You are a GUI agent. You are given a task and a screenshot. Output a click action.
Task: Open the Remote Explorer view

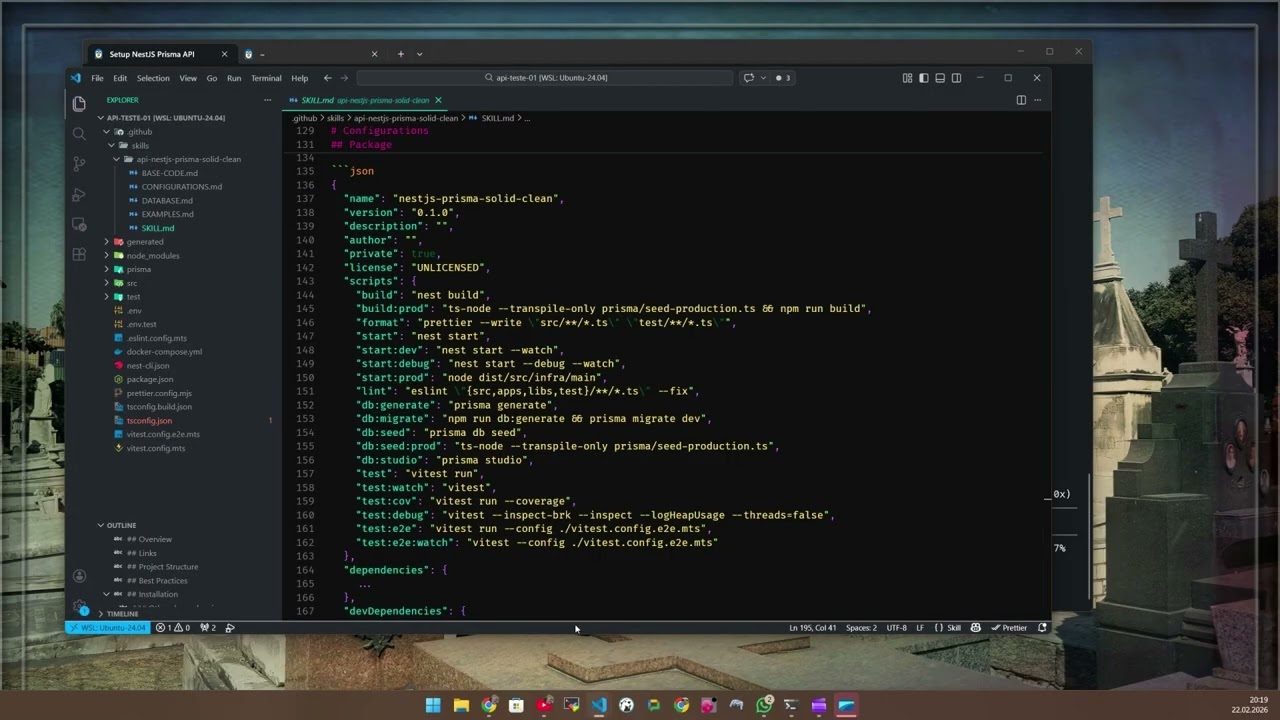[79, 225]
